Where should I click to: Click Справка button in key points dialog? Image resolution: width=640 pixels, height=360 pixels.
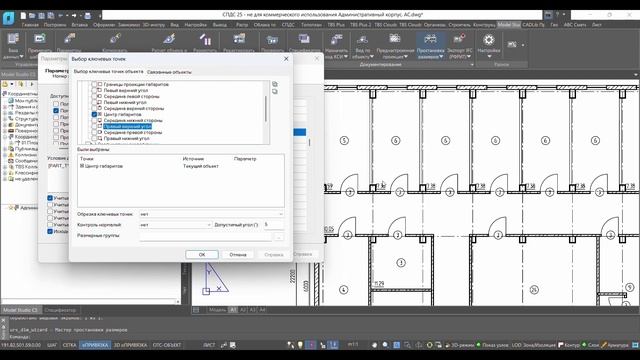273,255
